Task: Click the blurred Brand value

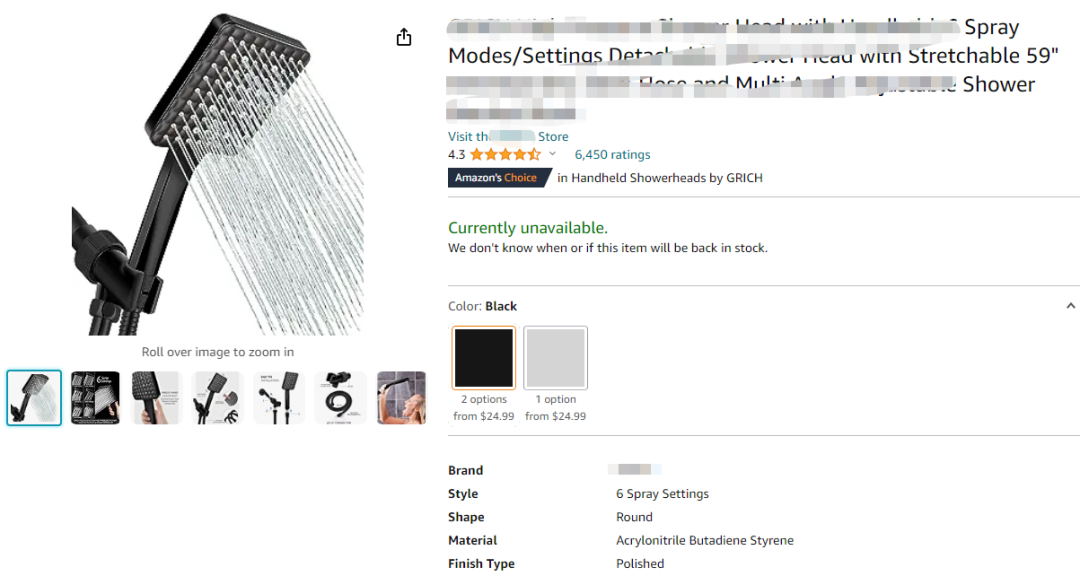Action: 635,470
